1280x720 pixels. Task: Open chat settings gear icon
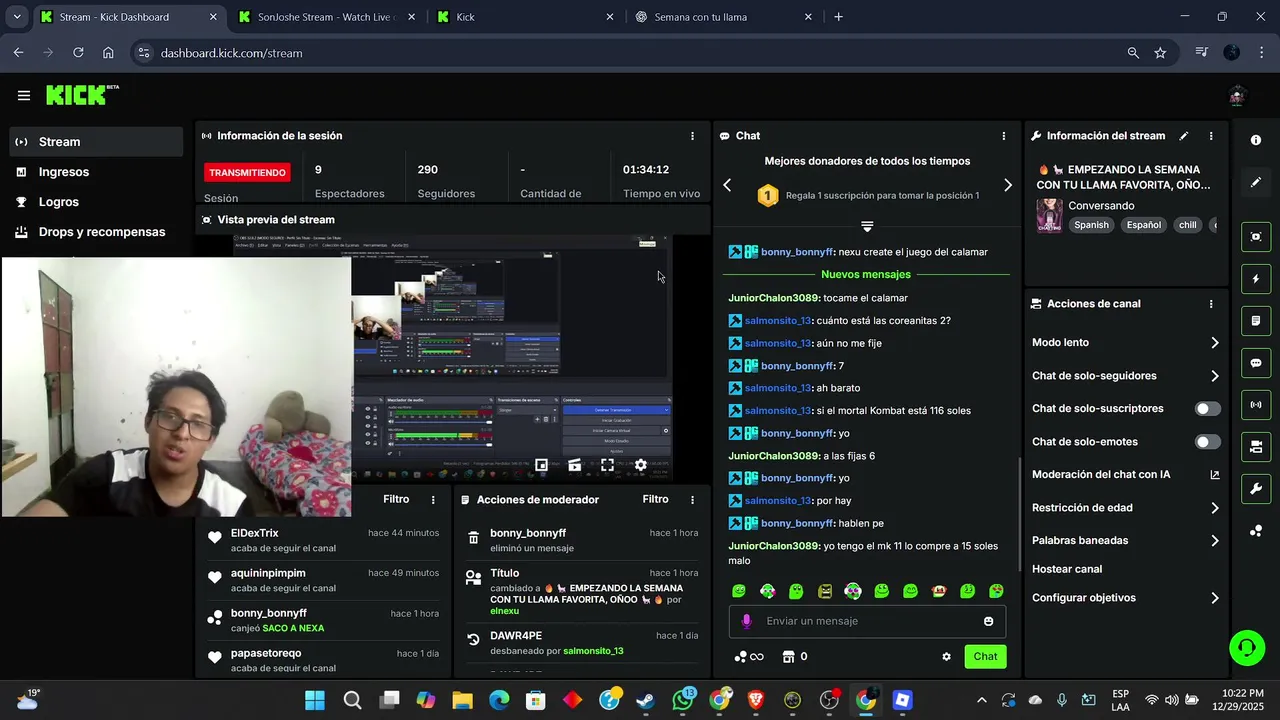click(946, 657)
